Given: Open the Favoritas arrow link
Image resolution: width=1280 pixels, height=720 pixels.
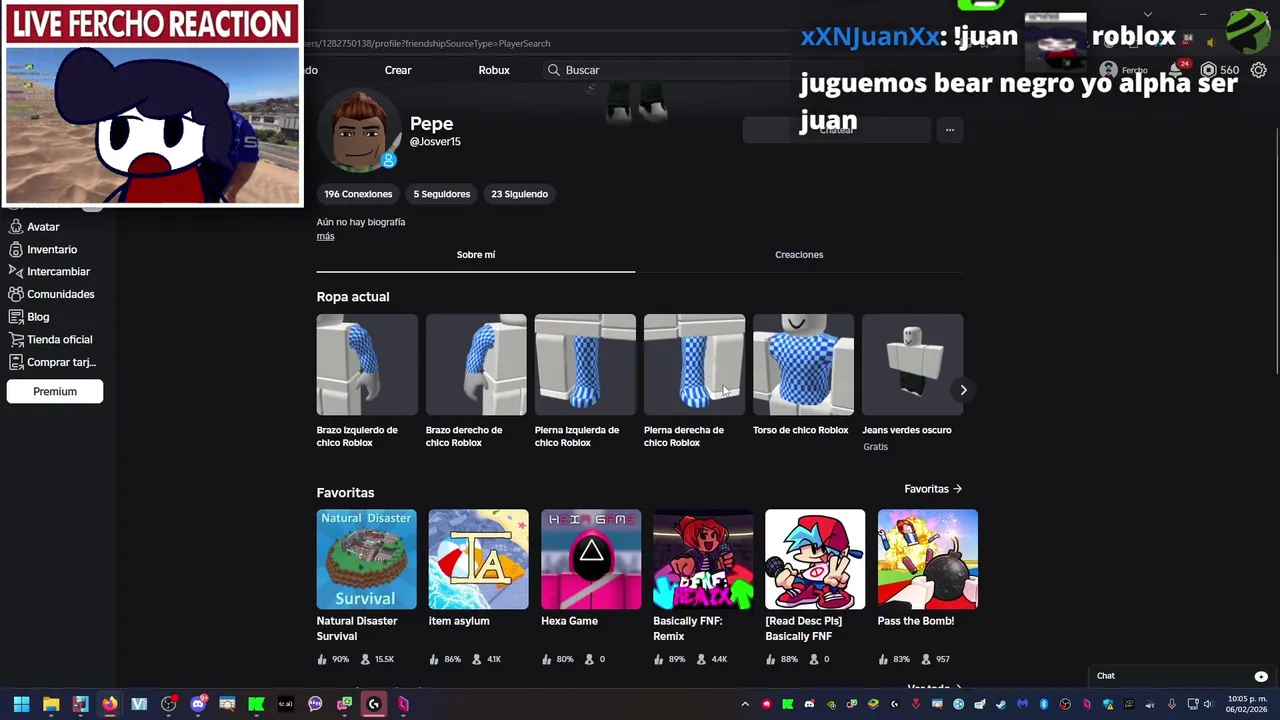Looking at the screenshot, I should pyautogui.click(x=933, y=489).
